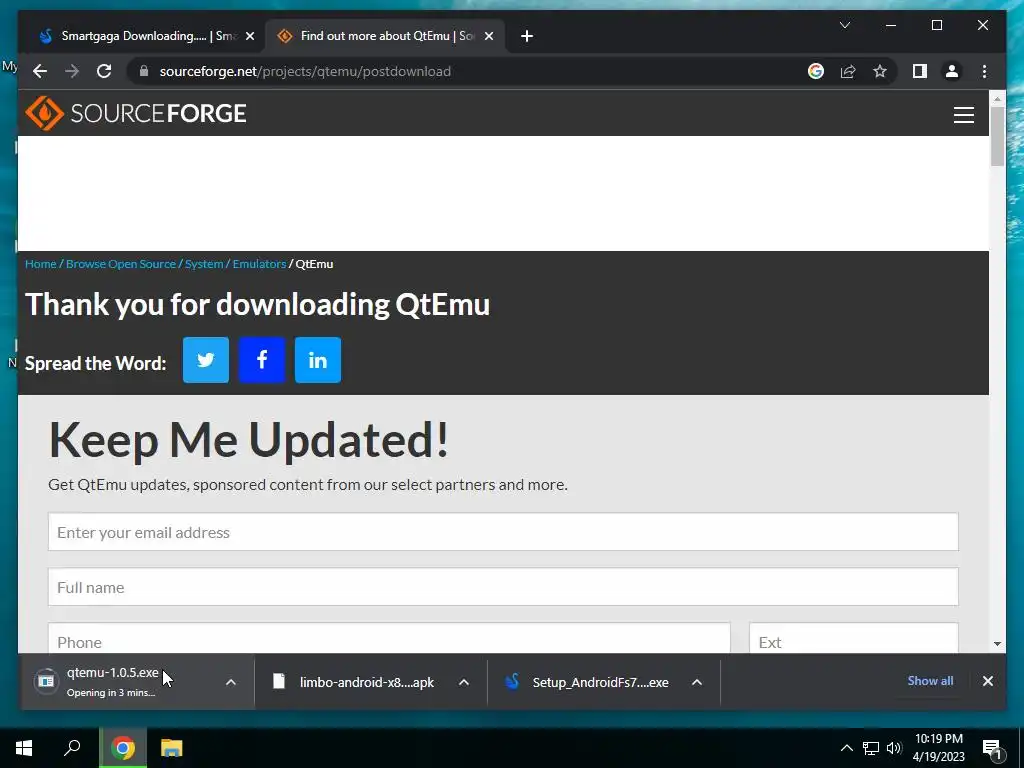1024x768 pixels.
Task: Expand options for Setup_AndroidFs7 exe download
Action: pos(697,682)
